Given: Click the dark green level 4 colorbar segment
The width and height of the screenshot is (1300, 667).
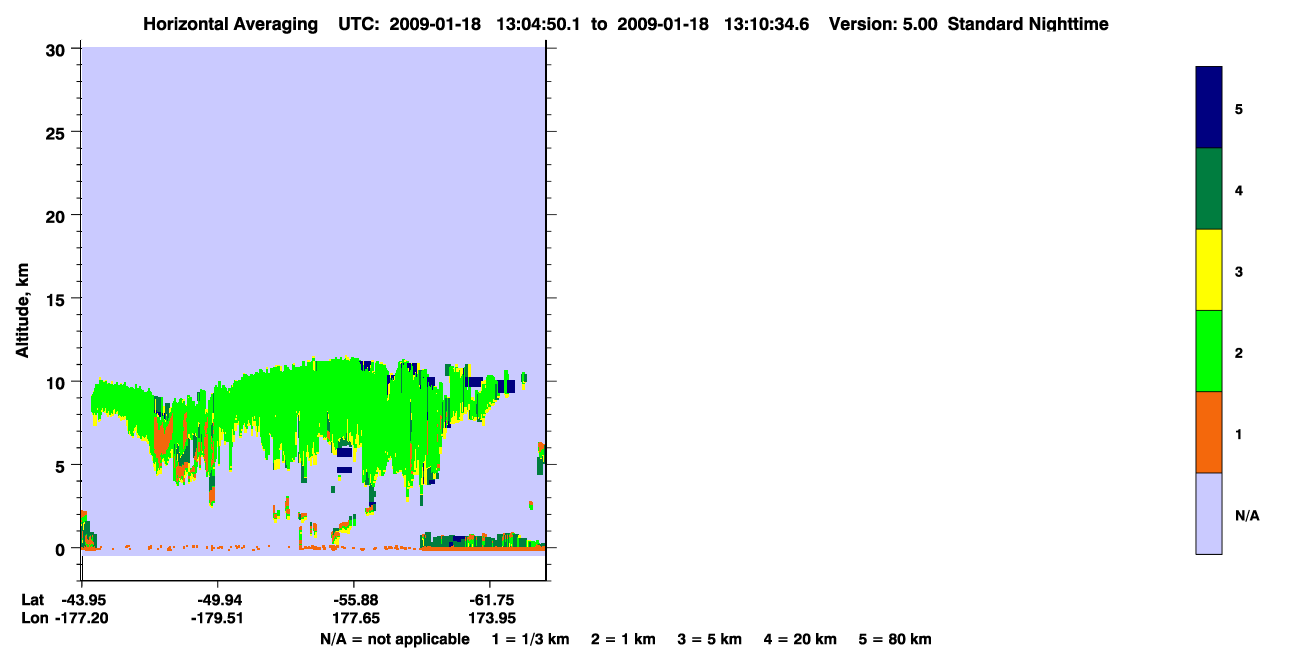Looking at the screenshot, I should 1209,189.
